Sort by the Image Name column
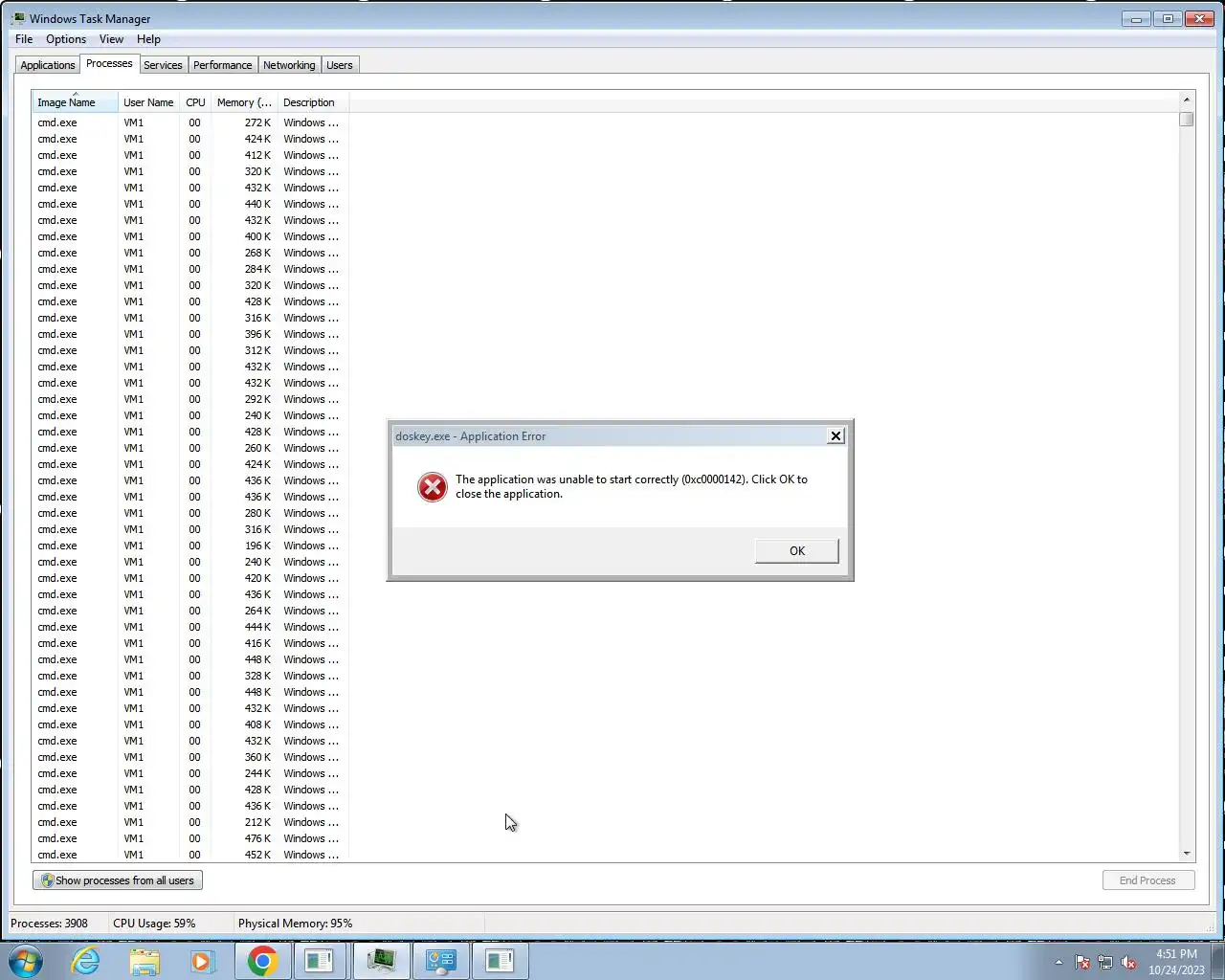The width and height of the screenshot is (1225, 980). (75, 102)
